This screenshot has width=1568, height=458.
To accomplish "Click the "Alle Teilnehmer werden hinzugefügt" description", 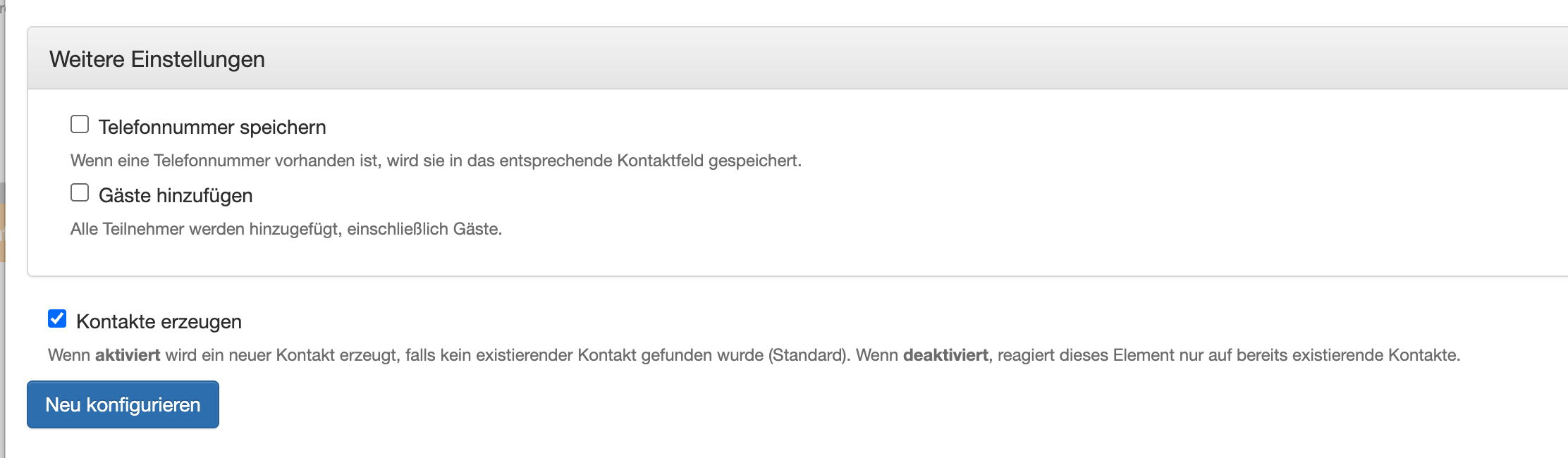I will [x=204, y=229].
